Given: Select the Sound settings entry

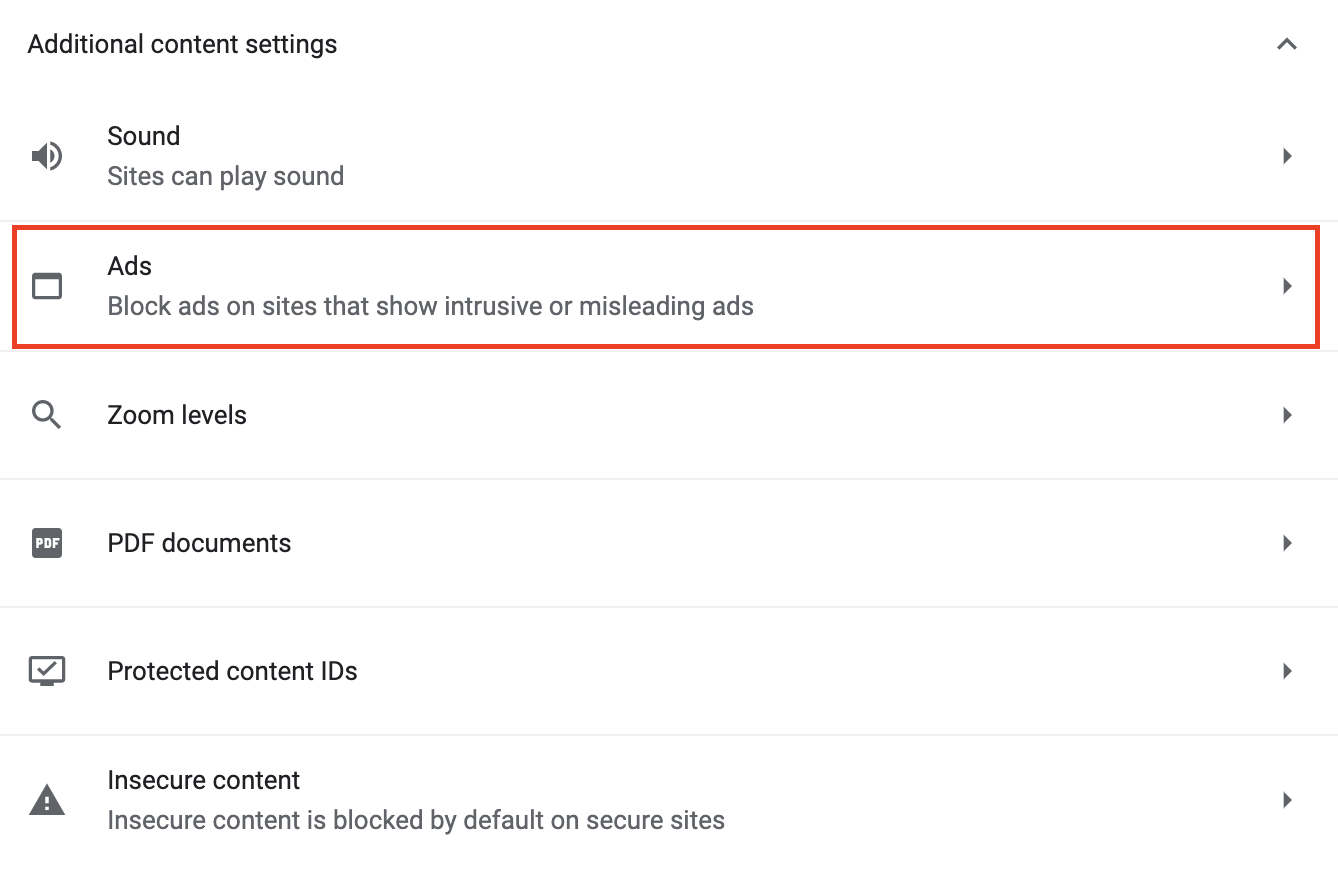Looking at the screenshot, I should coord(669,156).
